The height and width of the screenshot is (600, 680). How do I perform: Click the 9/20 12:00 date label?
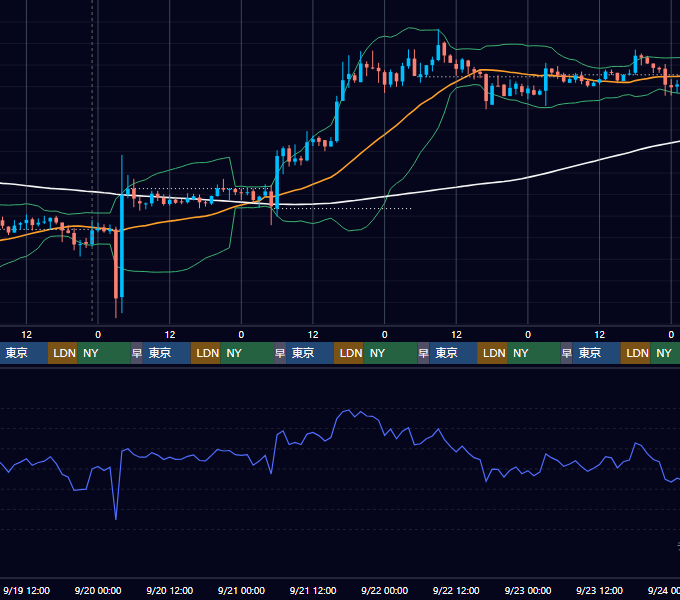(170, 590)
